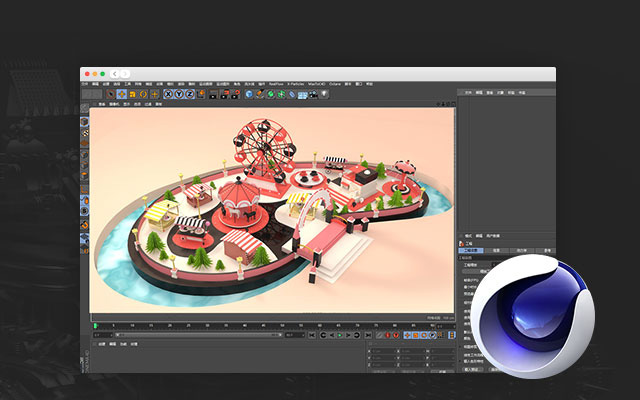Switch to the 工程设置 tab

click(x=470, y=250)
